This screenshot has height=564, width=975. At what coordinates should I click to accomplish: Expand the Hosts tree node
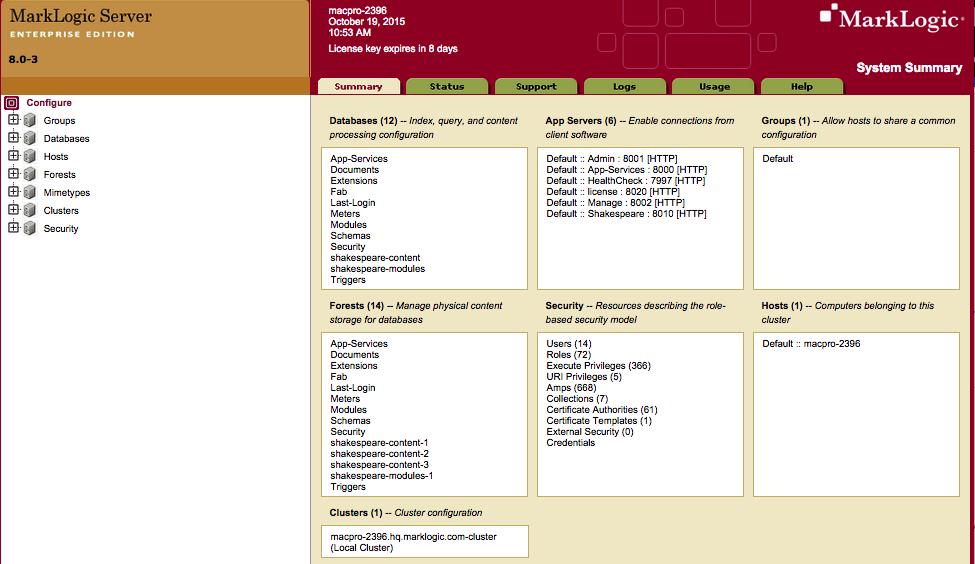(x=13, y=155)
